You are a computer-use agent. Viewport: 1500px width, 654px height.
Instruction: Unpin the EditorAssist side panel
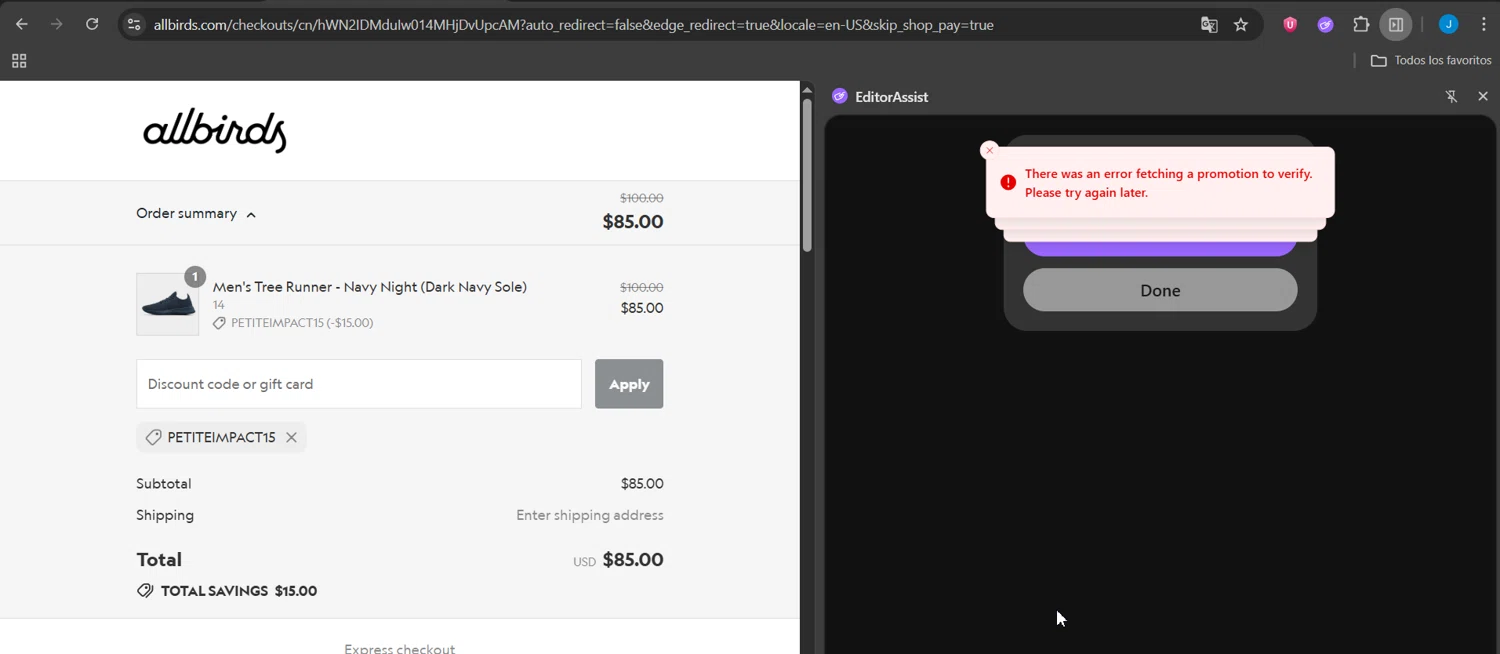pyautogui.click(x=1451, y=97)
